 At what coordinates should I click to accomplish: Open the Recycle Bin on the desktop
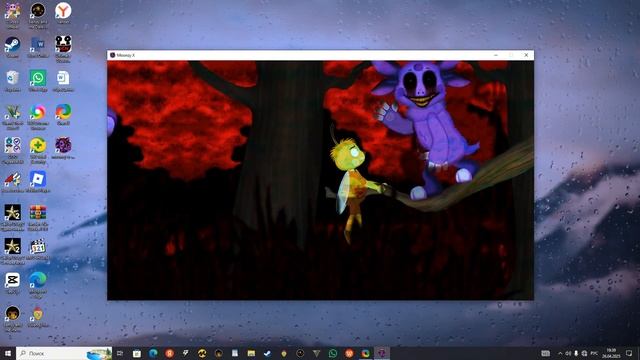pos(13,78)
